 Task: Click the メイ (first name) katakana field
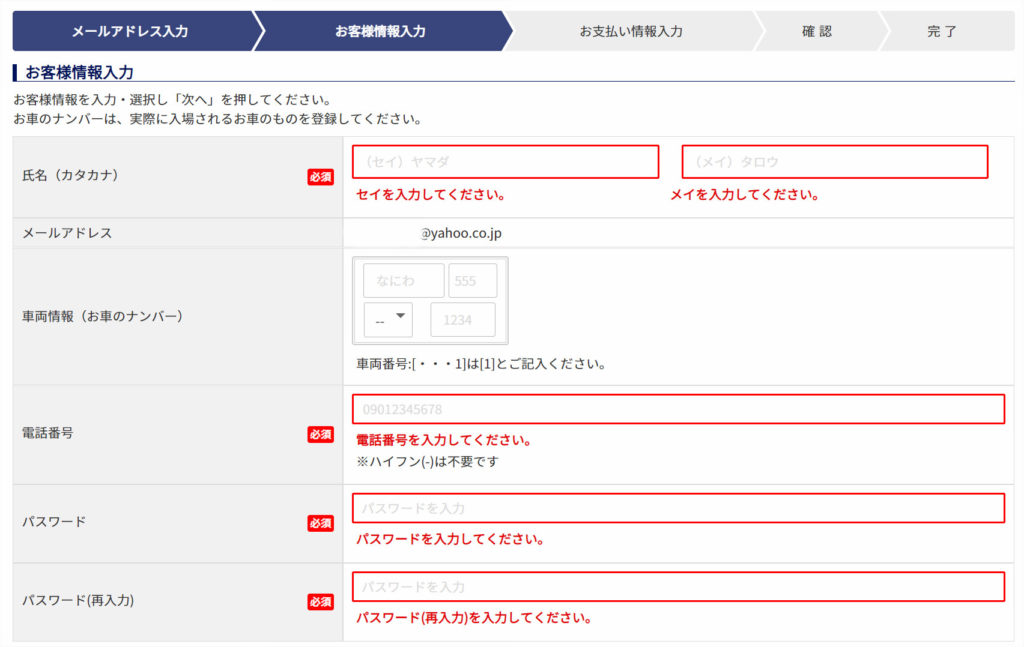834,162
